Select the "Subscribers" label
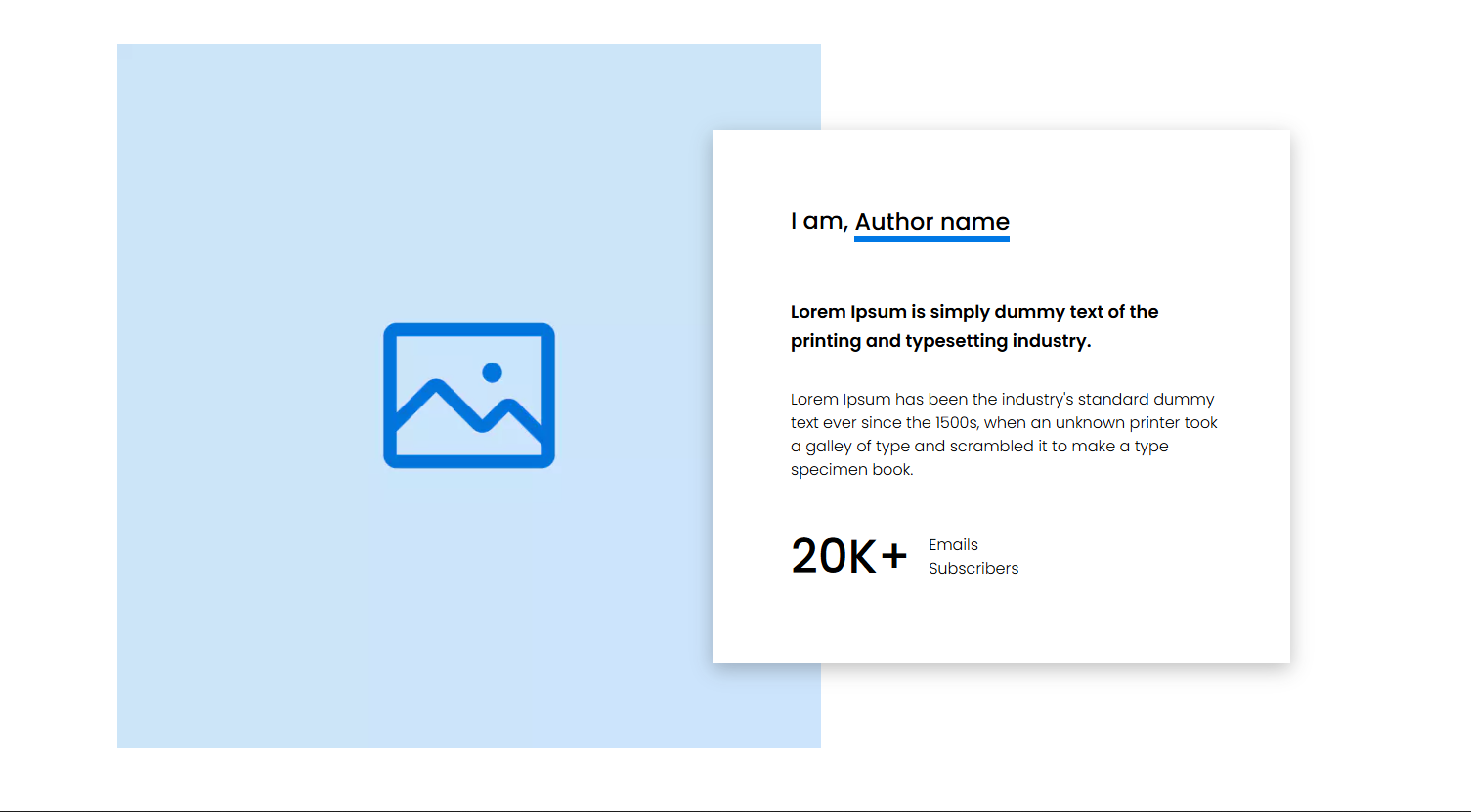This screenshot has height=812, width=1471. (x=973, y=568)
